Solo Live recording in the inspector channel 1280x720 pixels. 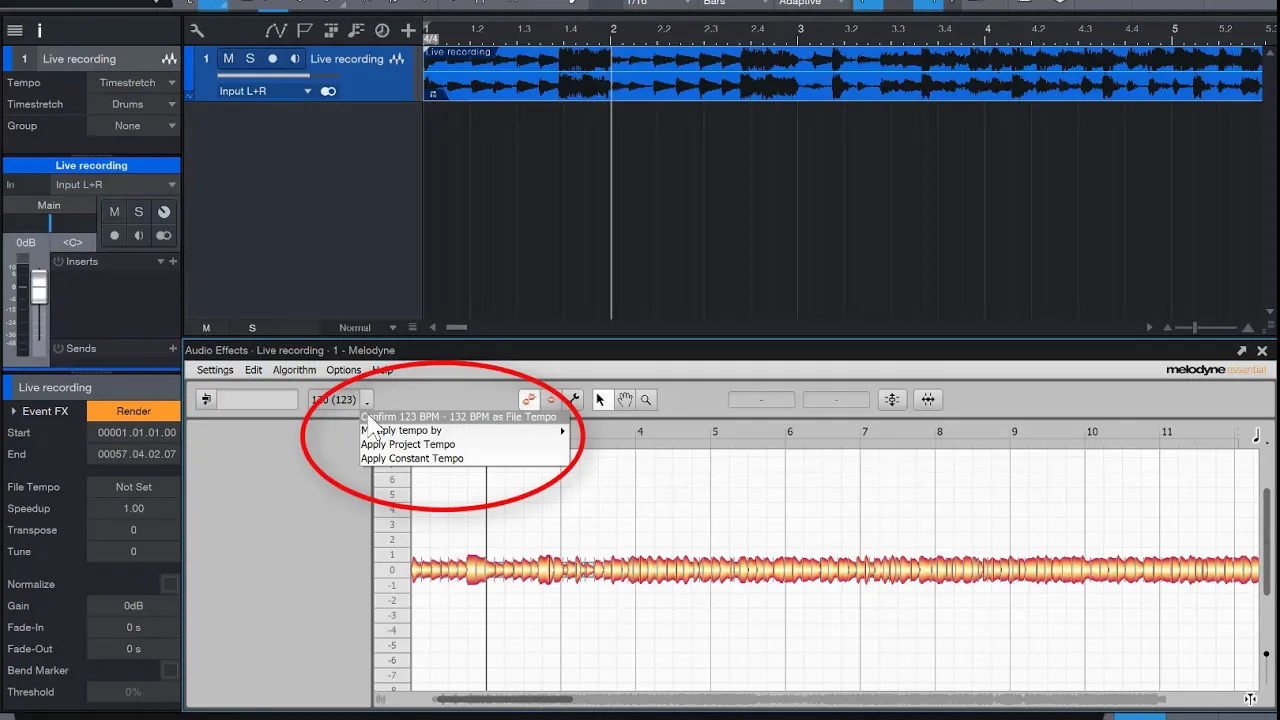click(x=139, y=212)
